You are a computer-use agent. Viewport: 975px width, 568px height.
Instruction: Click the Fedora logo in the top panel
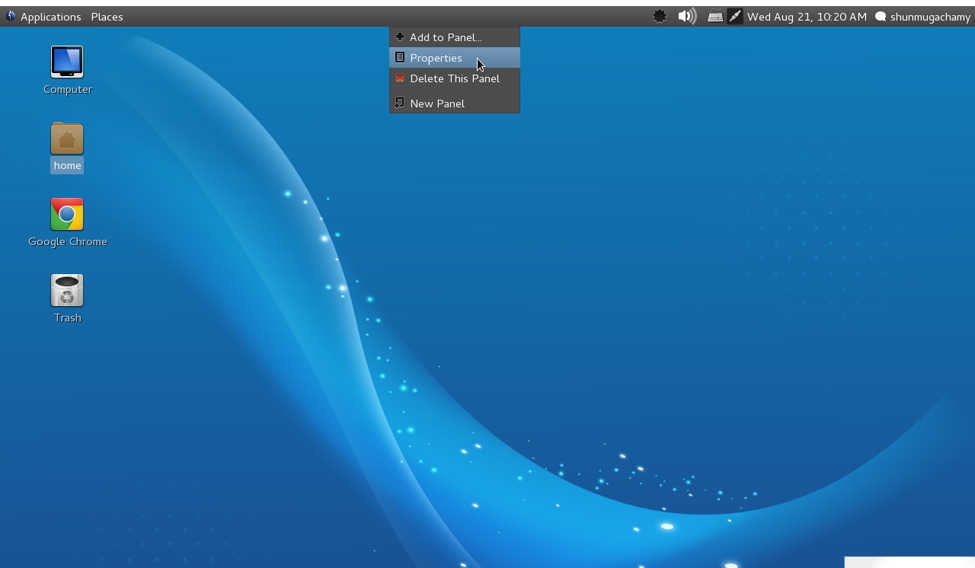point(11,16)
